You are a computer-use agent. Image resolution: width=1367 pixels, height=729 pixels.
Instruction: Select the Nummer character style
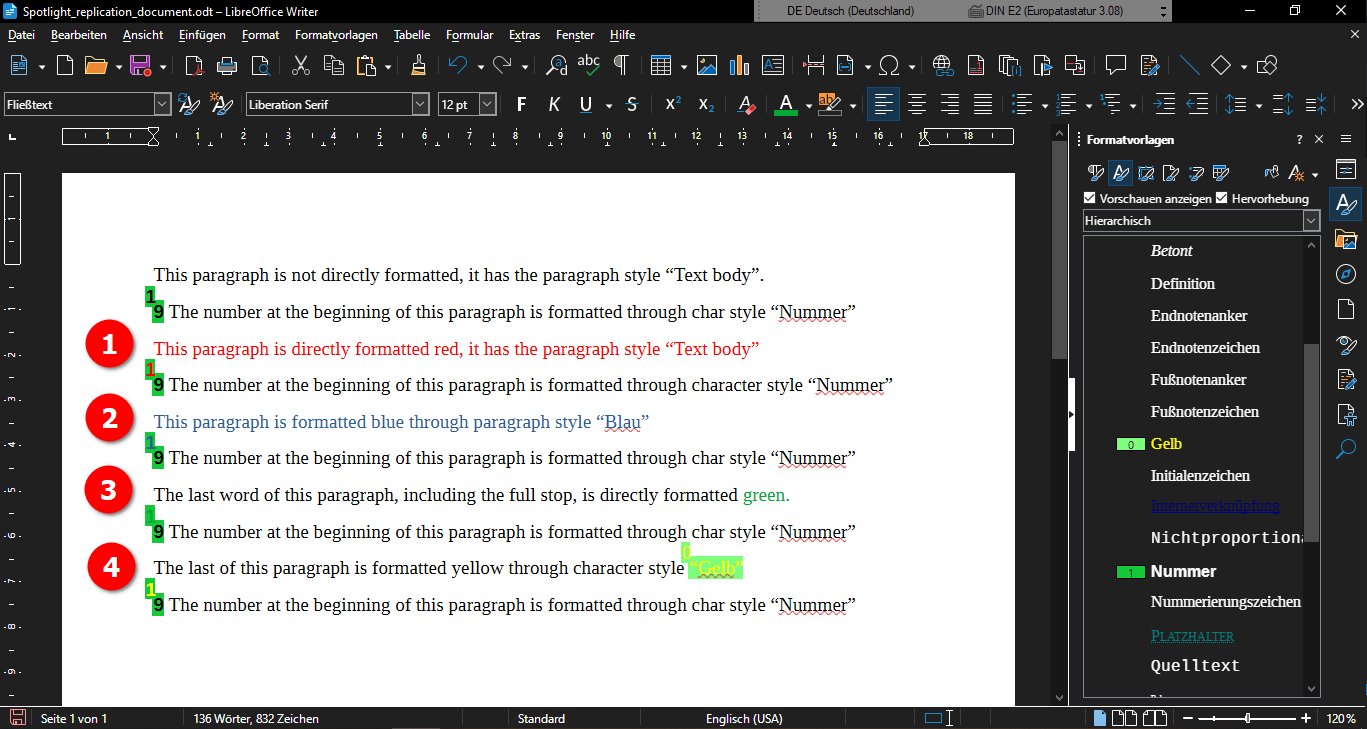(x=1183, y=572)
